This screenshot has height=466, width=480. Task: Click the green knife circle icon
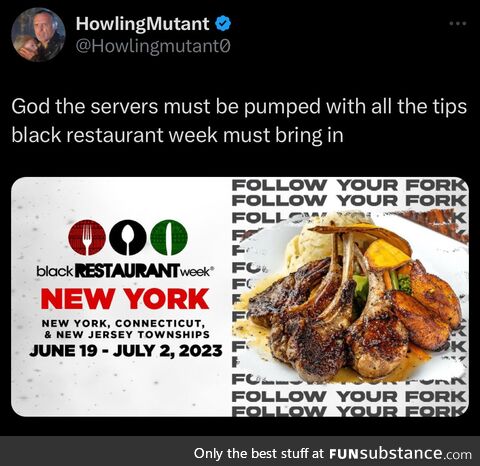coord(169,238)
